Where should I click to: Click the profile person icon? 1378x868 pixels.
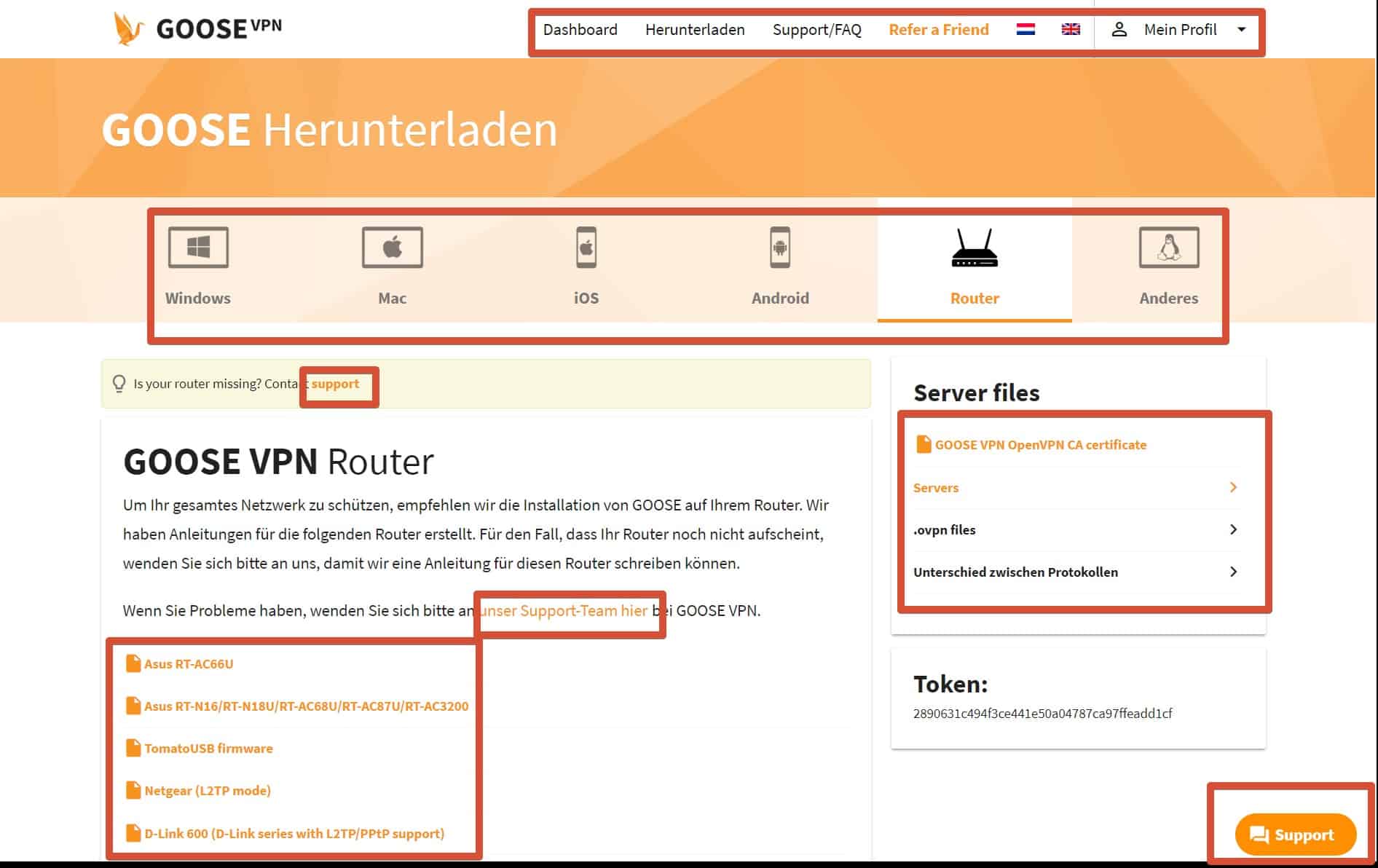pyautogui.click(x=1119, y=29)
